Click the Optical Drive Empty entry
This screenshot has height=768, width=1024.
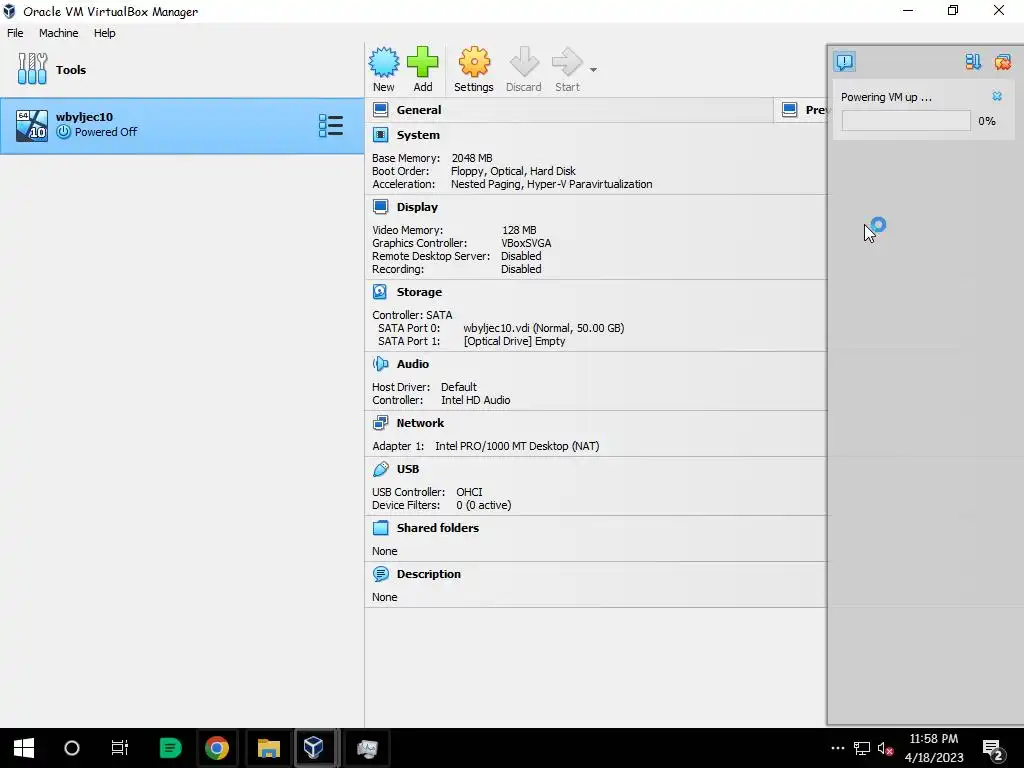514,341
